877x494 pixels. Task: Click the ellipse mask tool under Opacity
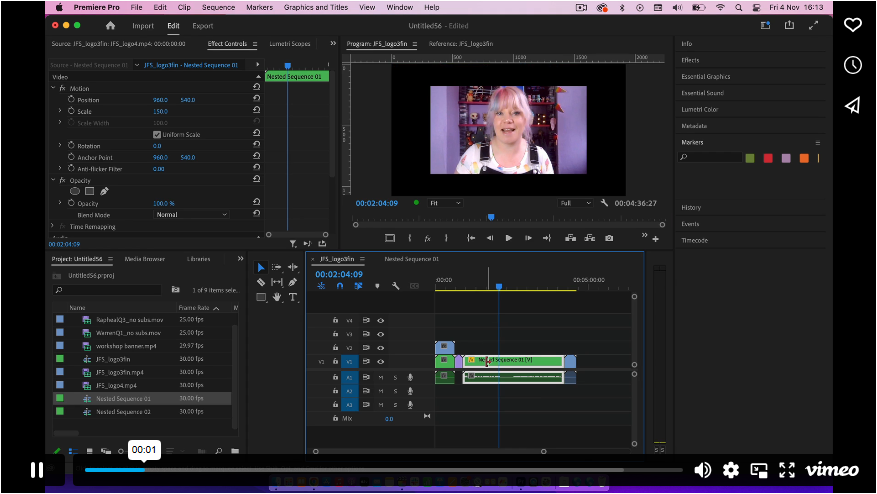pyautogui.click(x=75, y=191)
